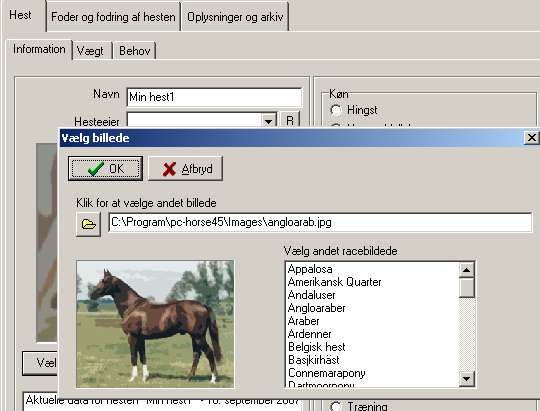Open the Oplysninger og arkiv tab
The image size is (540, 411).
[x=235, y=17]
